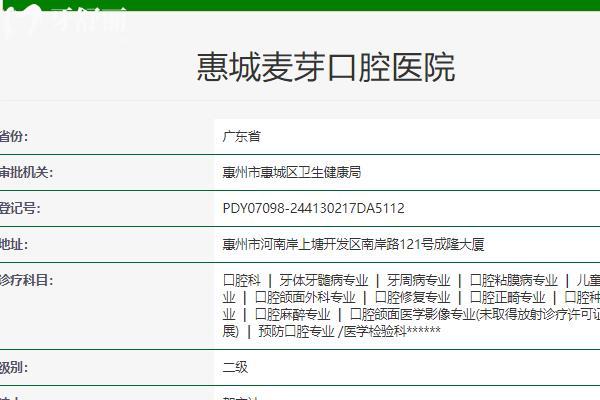The height and width of the screenshot is (400, 600).
Task: Select the province value 广东省
Action: [x=241, y=136]
